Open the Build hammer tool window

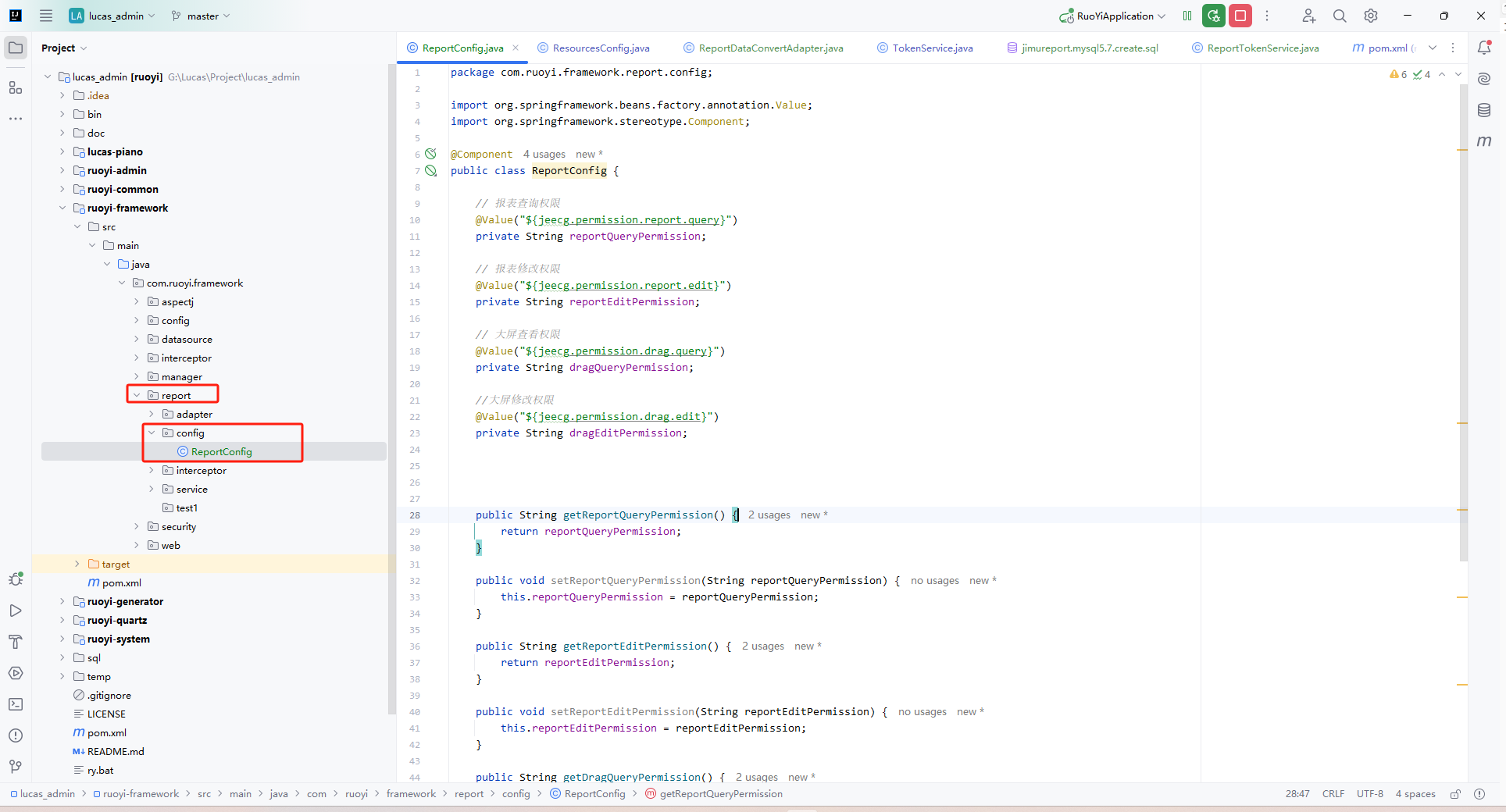point(16,642)
